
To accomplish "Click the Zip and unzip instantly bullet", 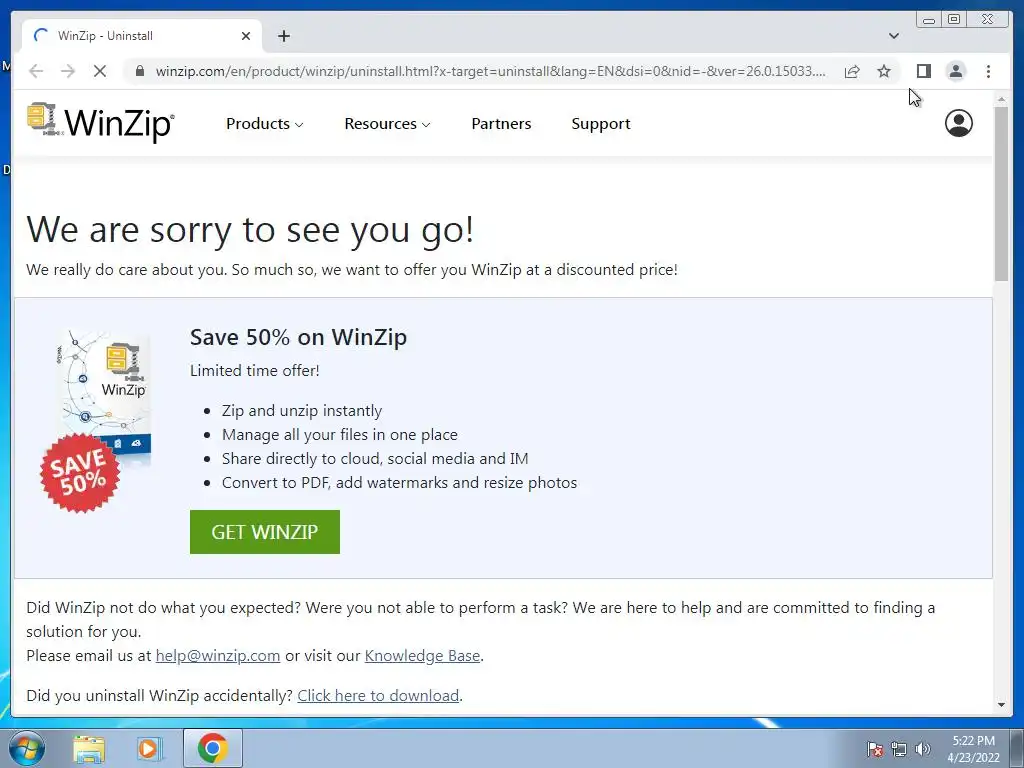I will click(302, 411).
